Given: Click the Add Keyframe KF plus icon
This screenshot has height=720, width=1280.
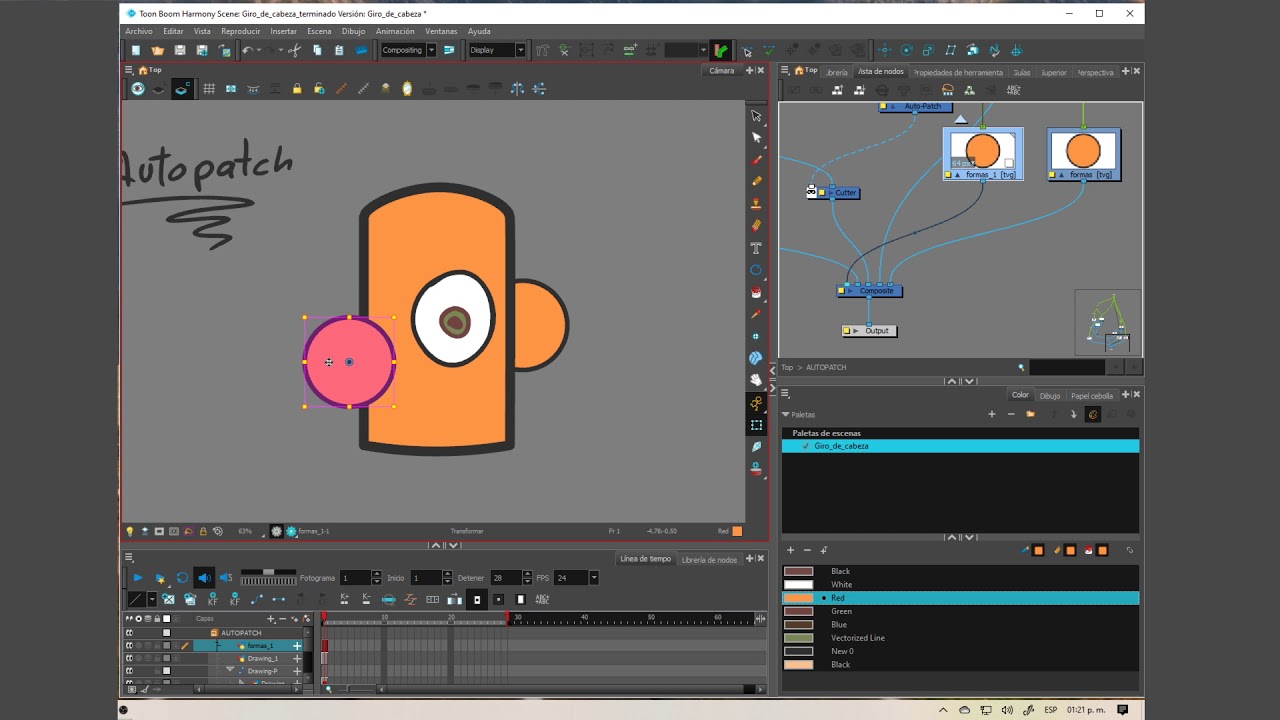Looking at the screenshot, I should [212, 600].
